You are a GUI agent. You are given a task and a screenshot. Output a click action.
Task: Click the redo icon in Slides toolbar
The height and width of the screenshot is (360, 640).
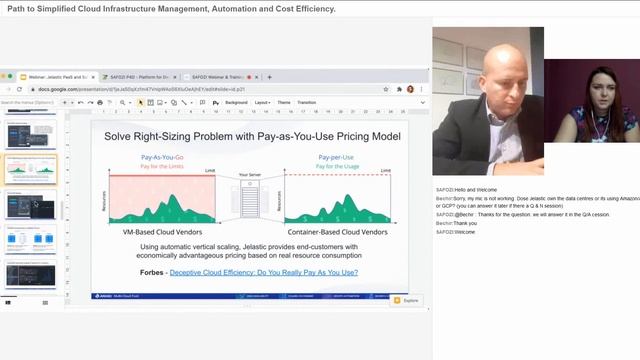coord(90,102)
